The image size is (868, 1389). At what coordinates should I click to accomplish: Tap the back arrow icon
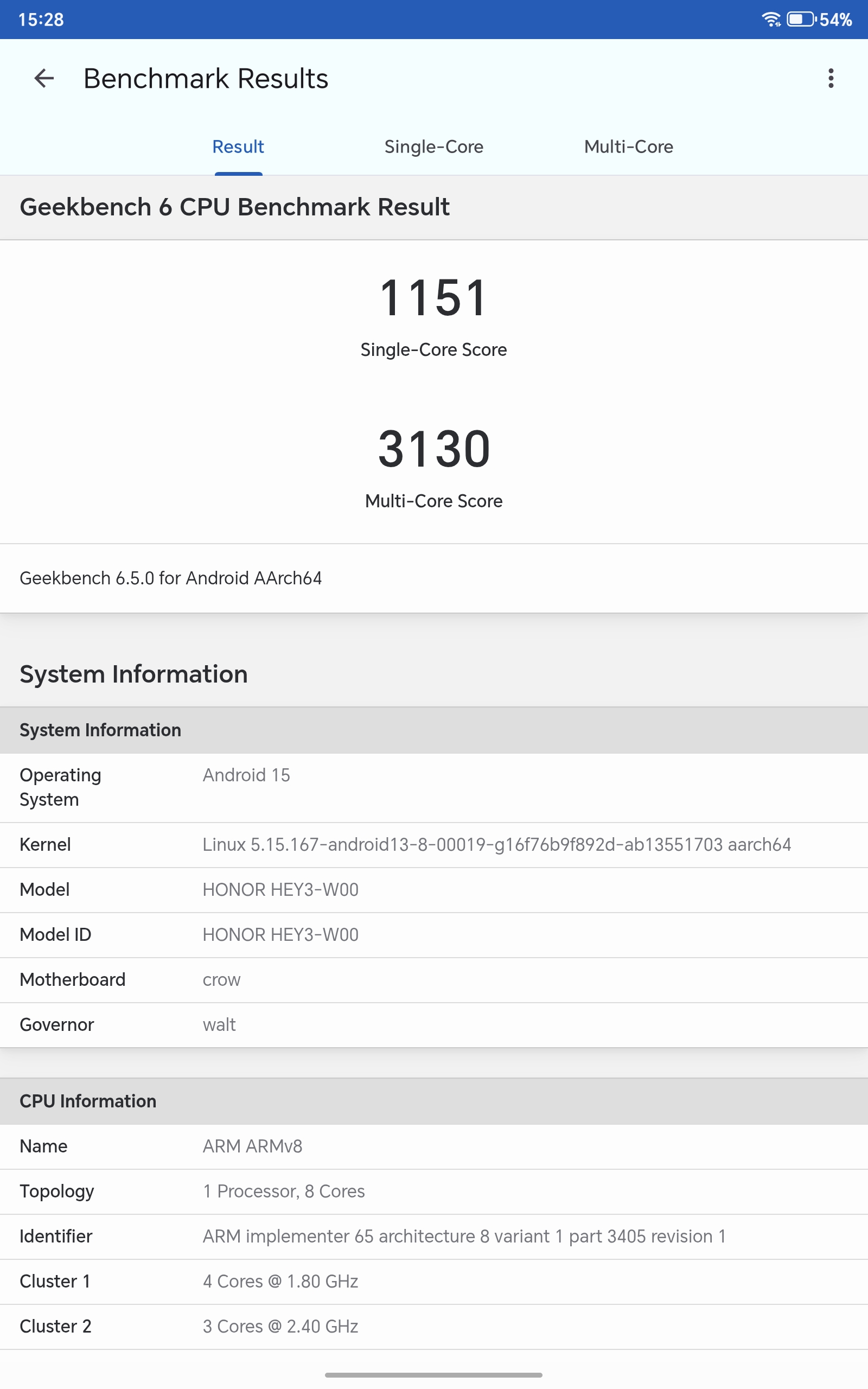pyautogui.click(x=44, y=78)
